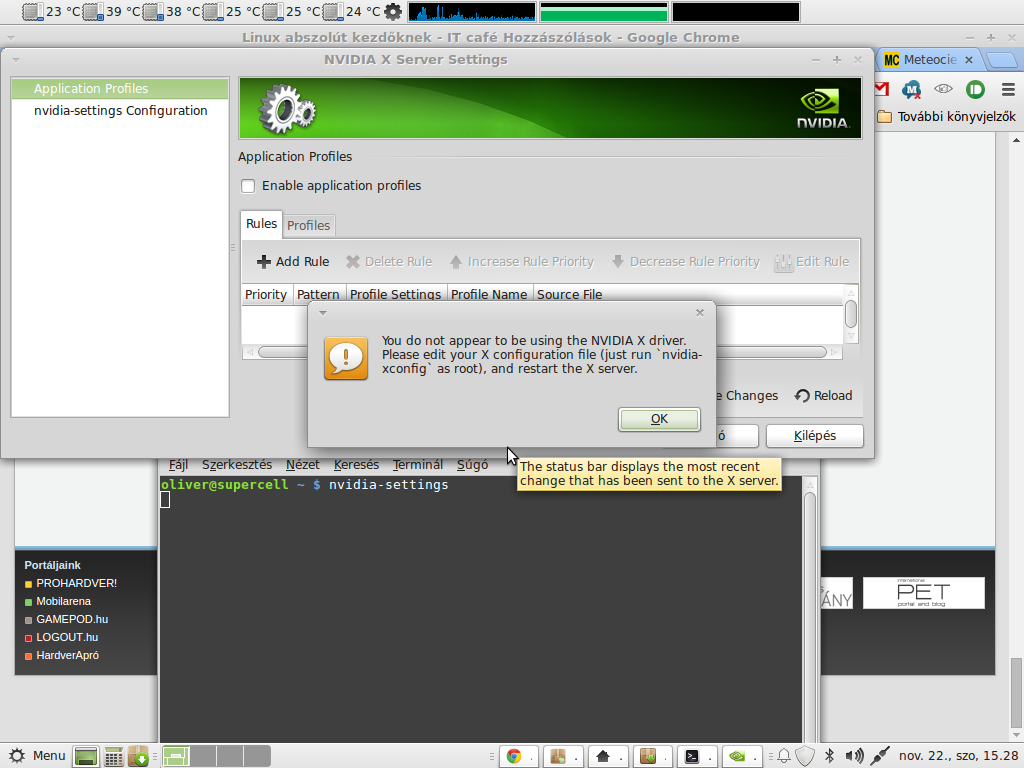Click the shield tray icon

click(805, 756)
